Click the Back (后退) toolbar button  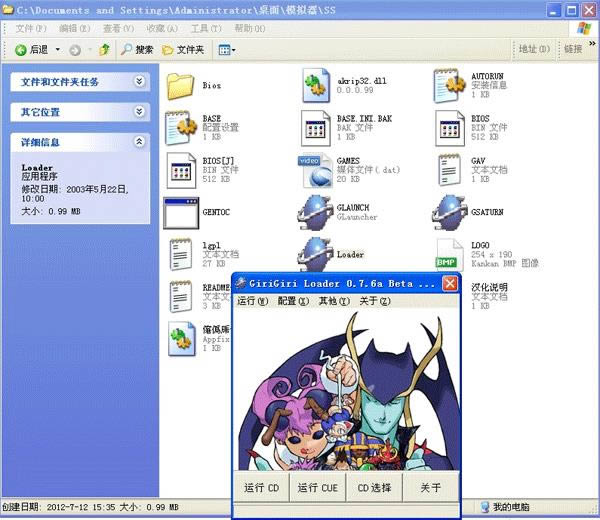32,50
